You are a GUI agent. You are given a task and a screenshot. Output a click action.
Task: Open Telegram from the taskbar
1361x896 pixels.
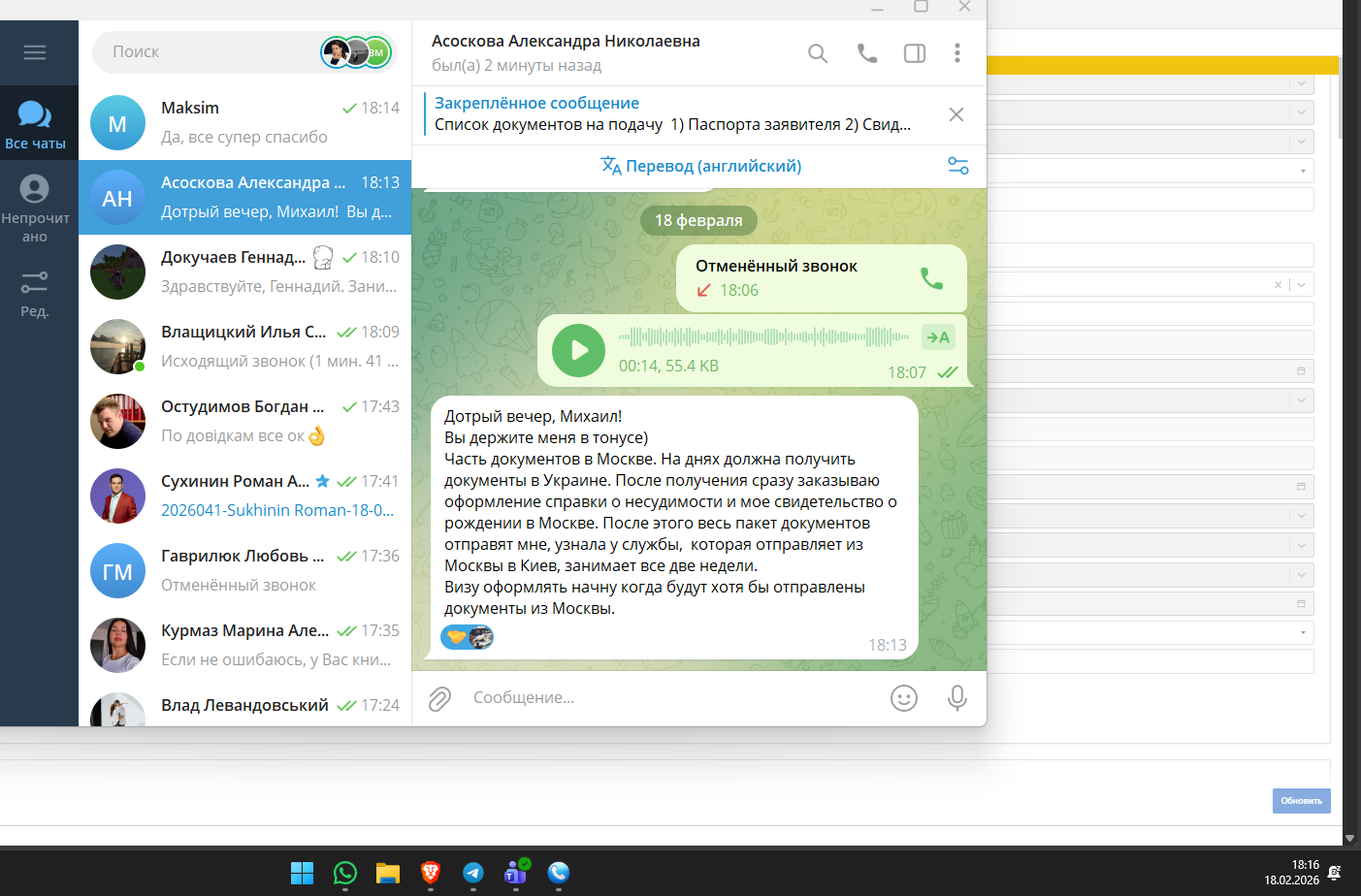click(x=472, y=873)
